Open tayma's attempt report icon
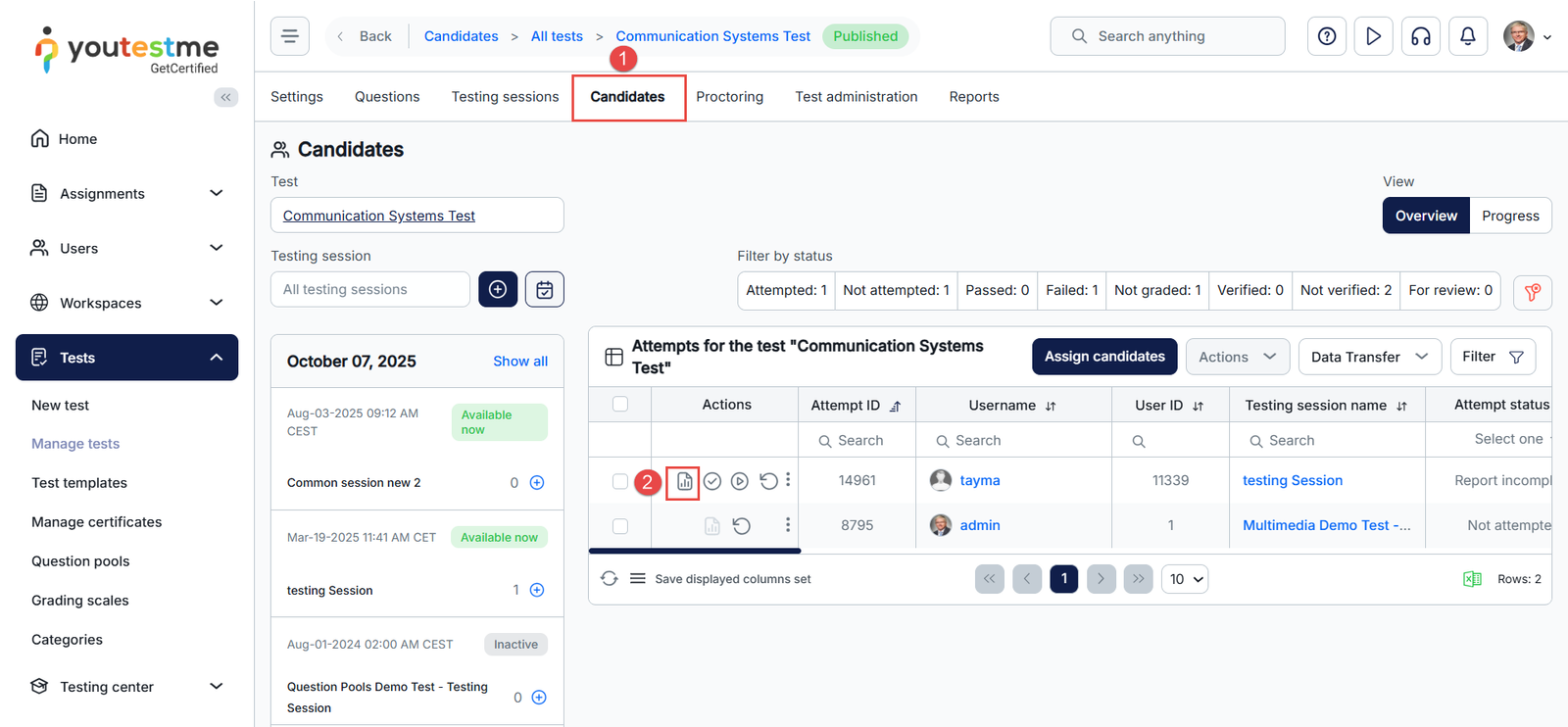 [684, 481]
